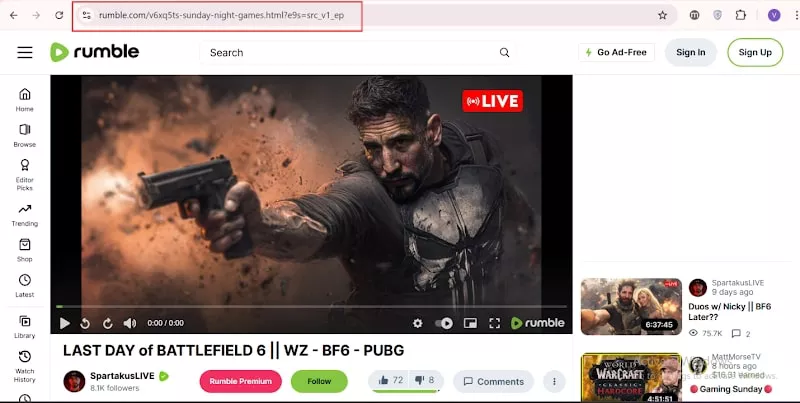Open Browse in the sidebar

pos(24,135)
